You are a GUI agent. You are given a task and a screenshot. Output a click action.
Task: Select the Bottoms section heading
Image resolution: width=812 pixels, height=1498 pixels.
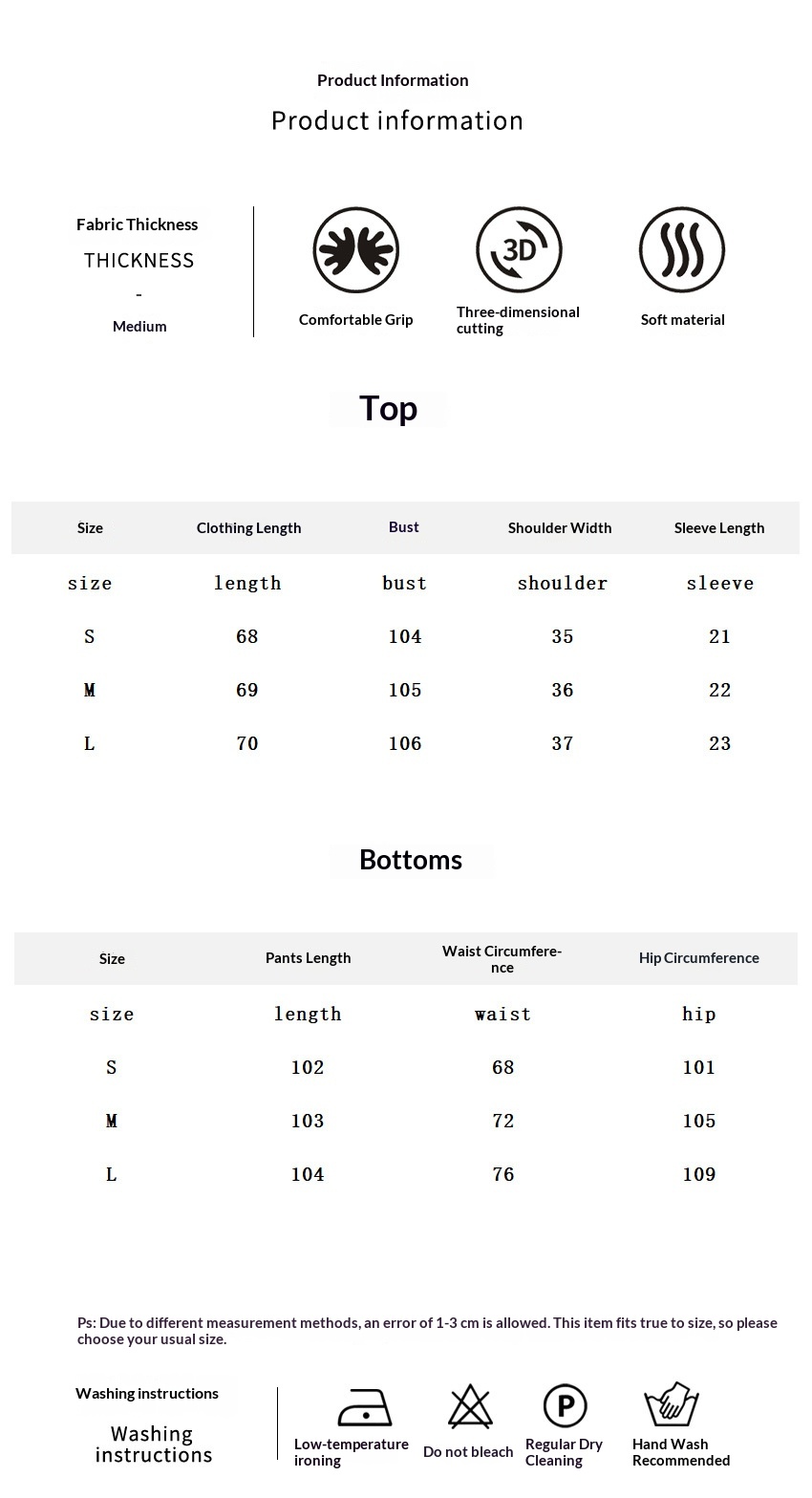(x=411, y=860)
